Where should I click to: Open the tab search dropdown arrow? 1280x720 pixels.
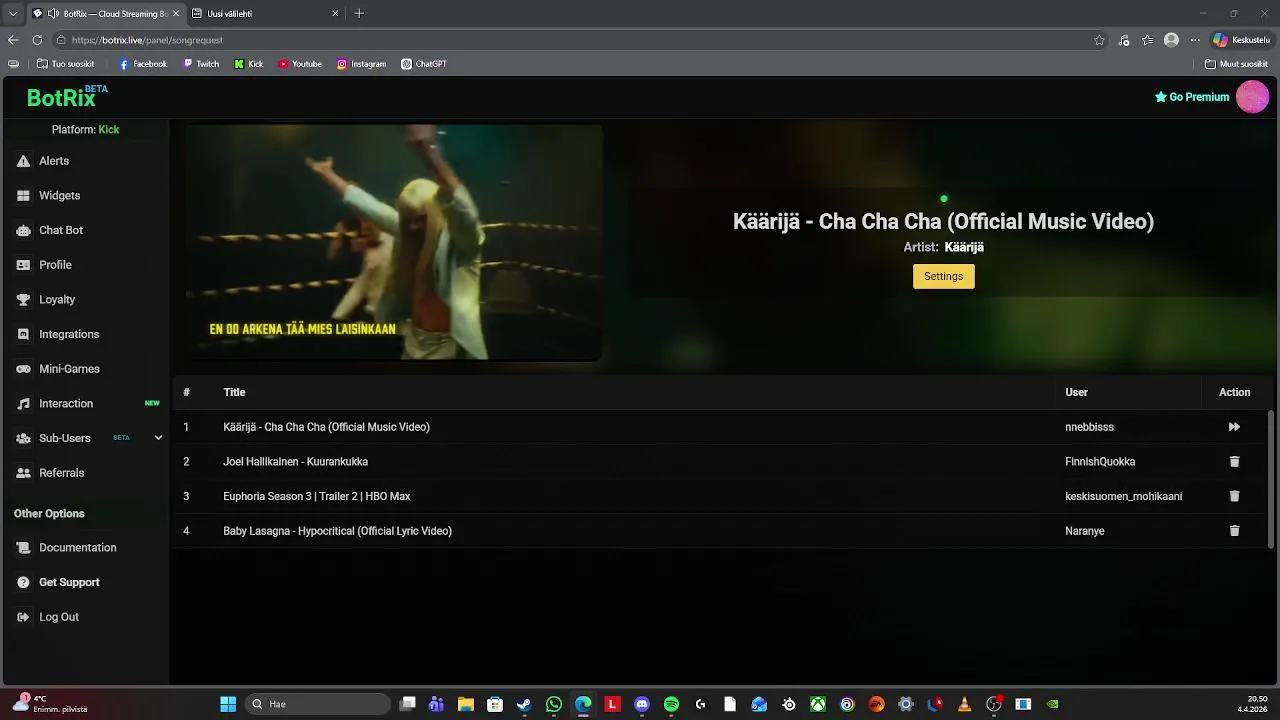coord(13,14)
